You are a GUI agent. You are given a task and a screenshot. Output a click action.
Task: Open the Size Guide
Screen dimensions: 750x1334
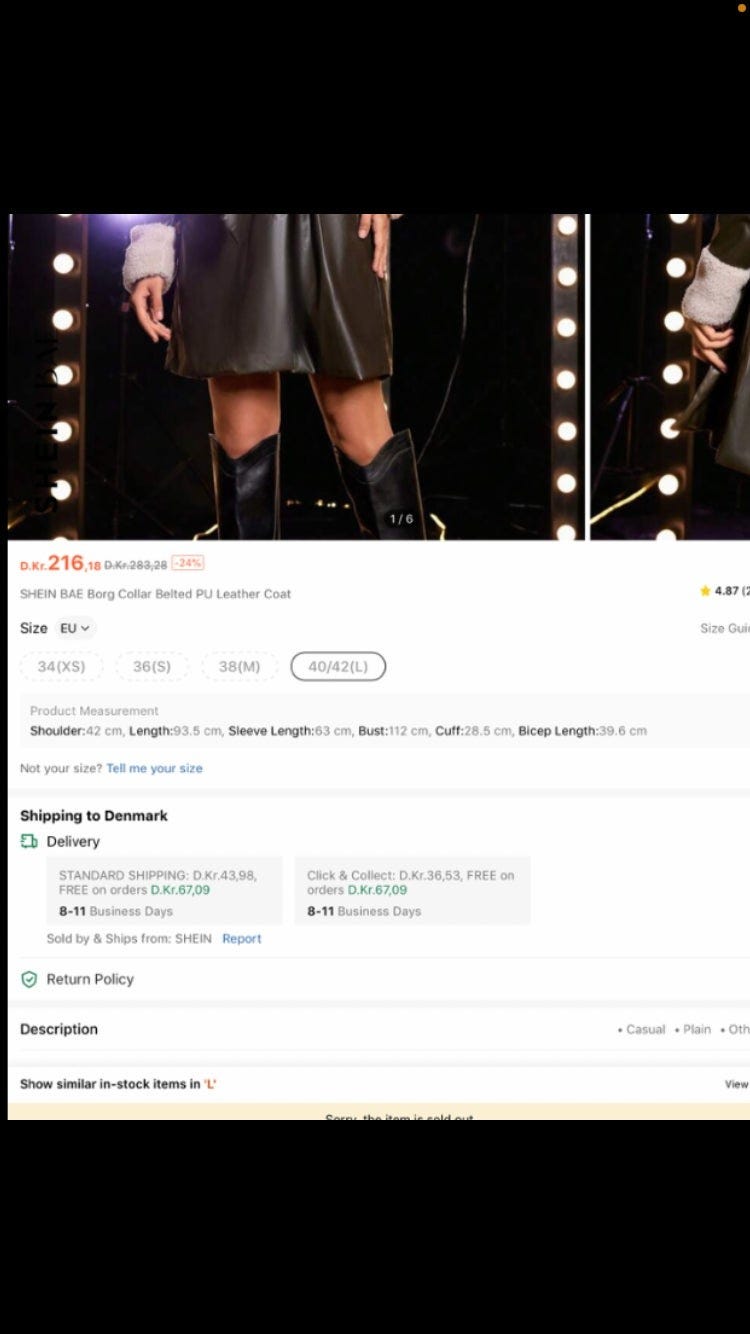725,628
